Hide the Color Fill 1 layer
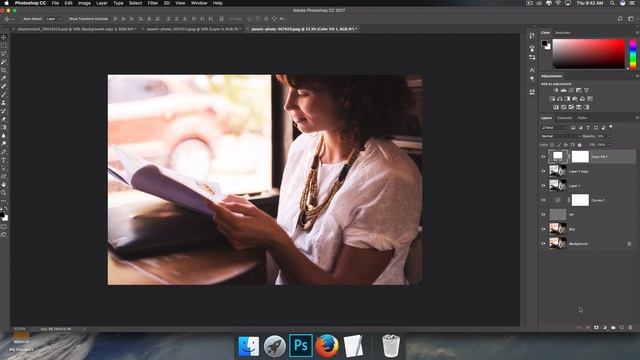 pos(543,157)
